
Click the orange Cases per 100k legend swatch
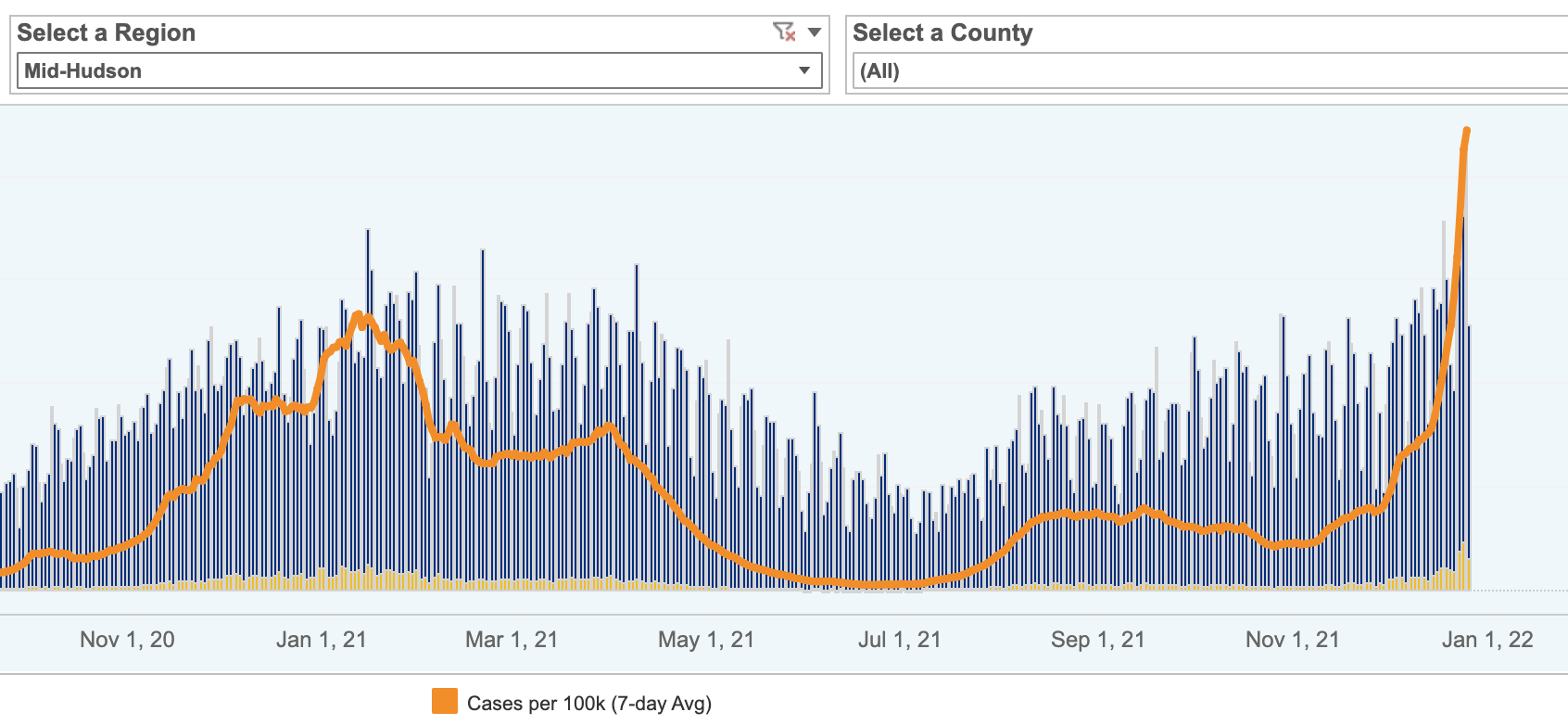click(x=445, y=702)
